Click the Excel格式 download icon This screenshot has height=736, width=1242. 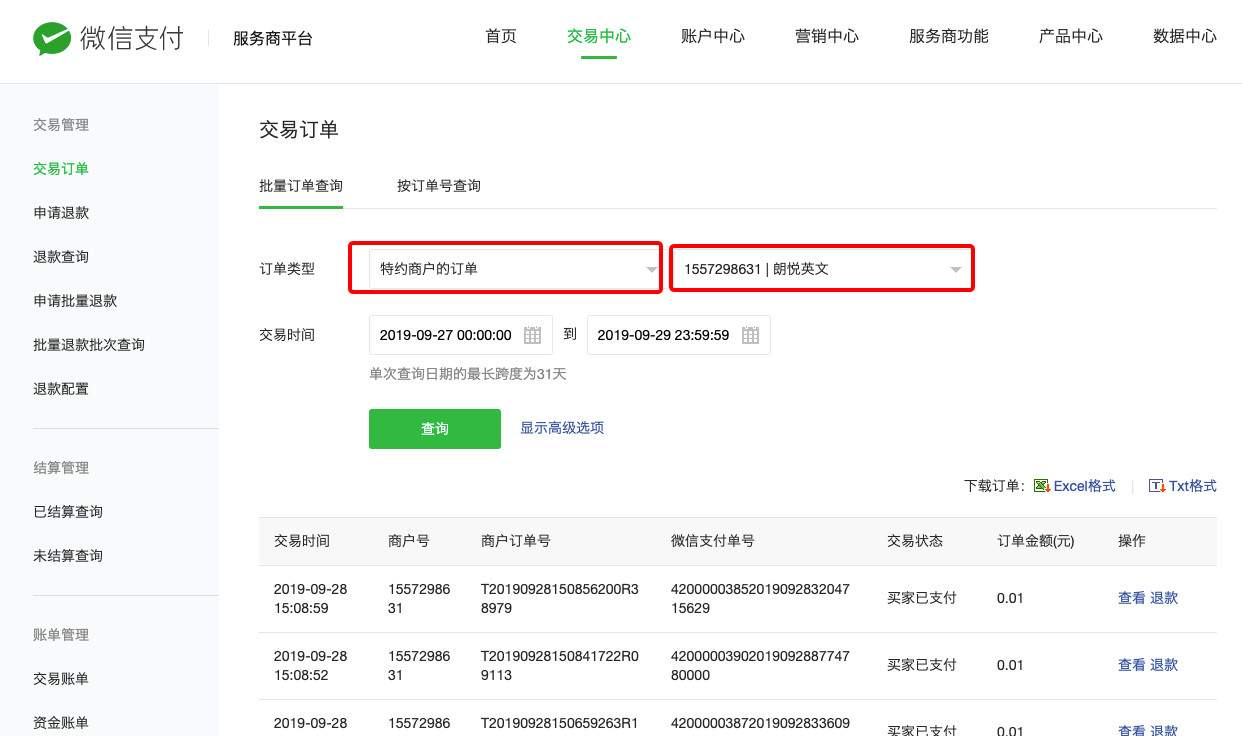(1041, 486)
